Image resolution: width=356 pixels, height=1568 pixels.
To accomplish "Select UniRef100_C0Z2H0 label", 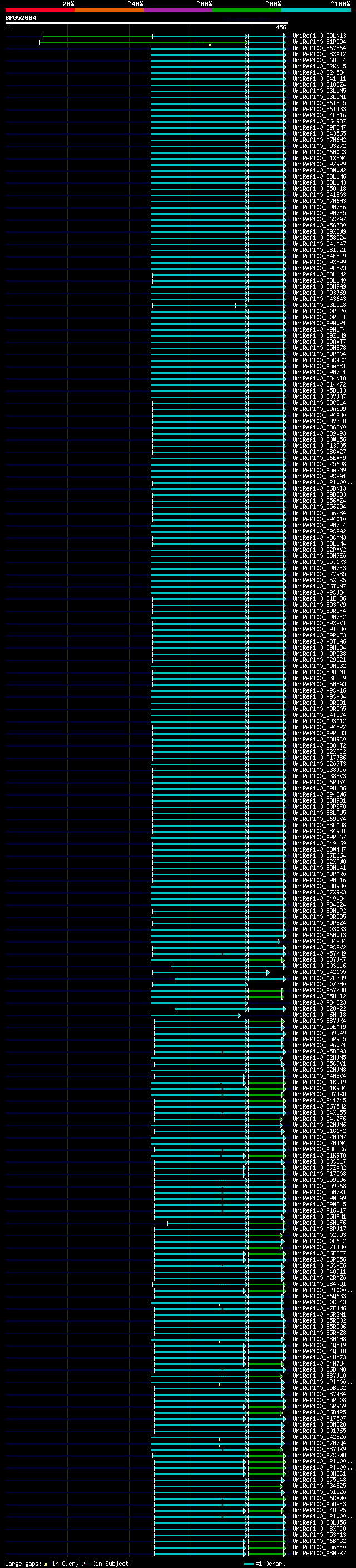I will (x=319, y=983).
